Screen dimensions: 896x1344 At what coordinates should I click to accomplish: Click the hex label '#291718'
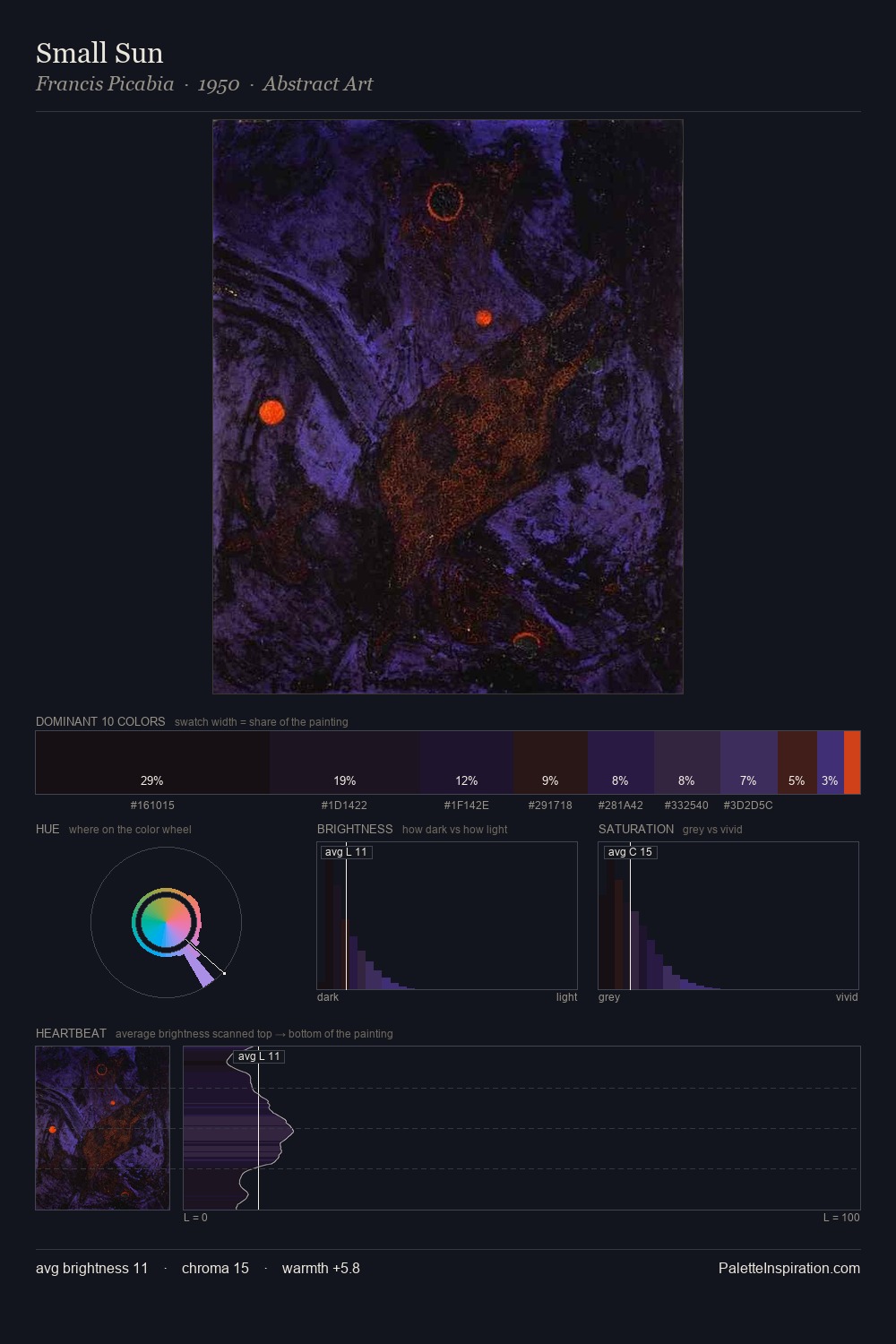(x=550, y=805)
